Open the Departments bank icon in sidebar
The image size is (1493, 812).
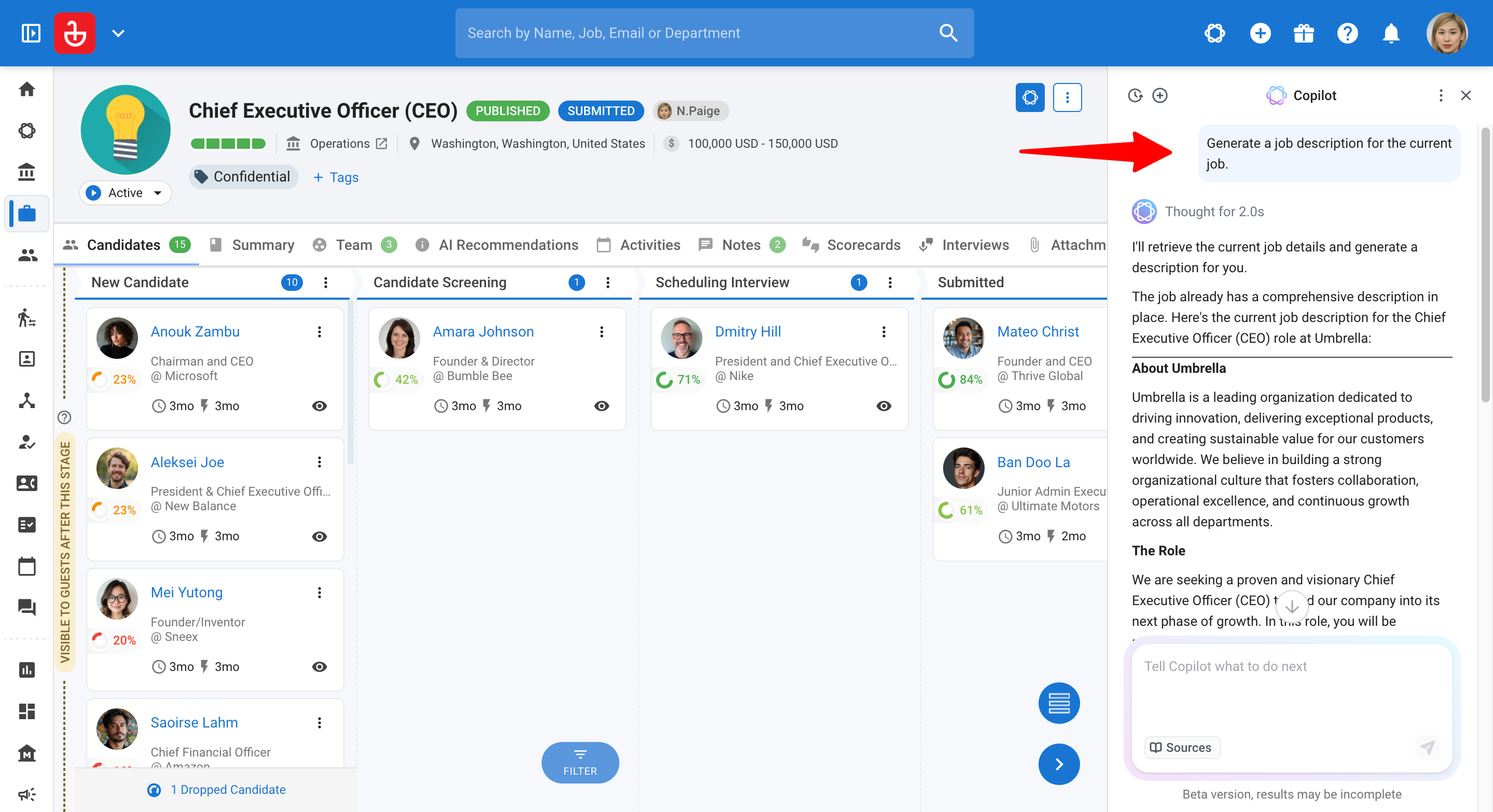[26, 172]
